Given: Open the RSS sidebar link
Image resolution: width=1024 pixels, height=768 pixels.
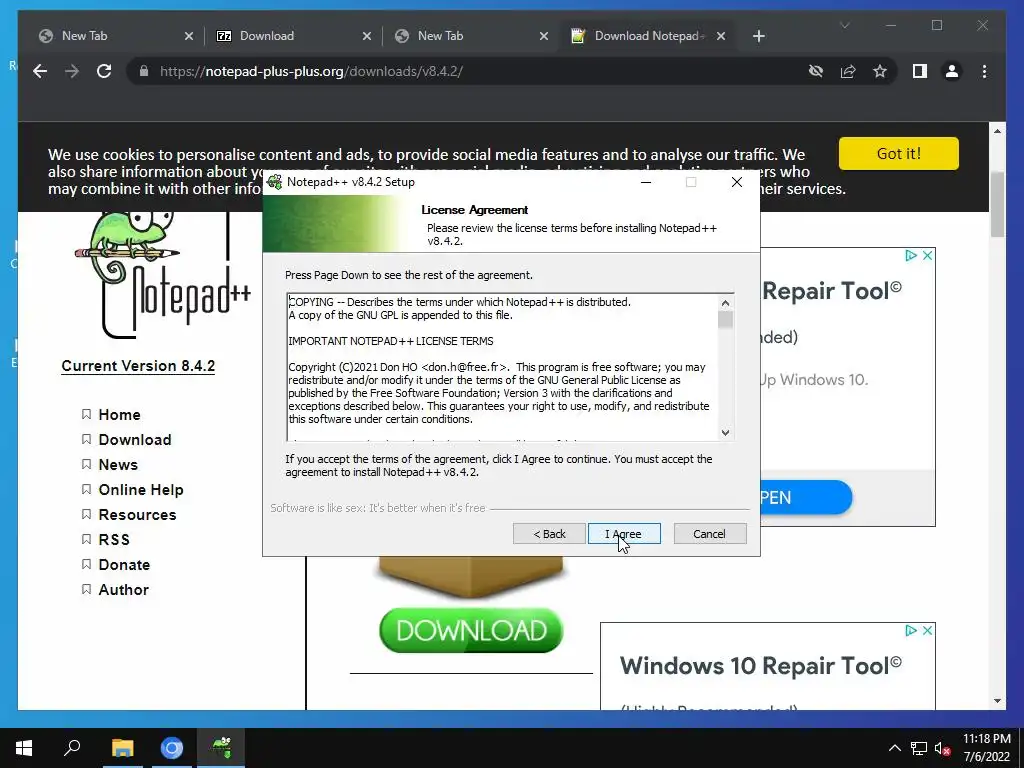Looking at the screenshot, I should click(114, 539).
